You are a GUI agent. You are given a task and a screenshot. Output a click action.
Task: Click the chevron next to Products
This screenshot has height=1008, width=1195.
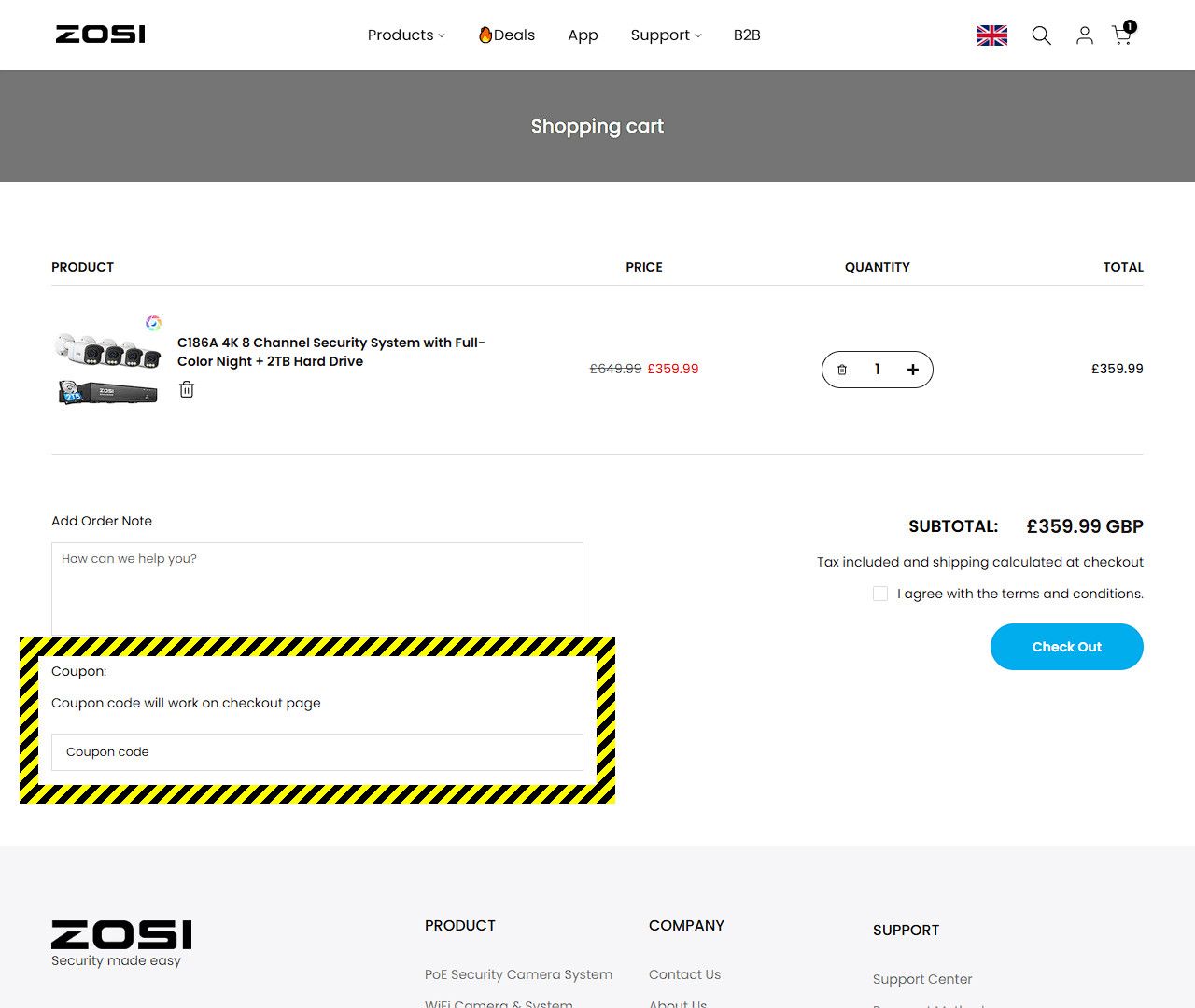443,36
